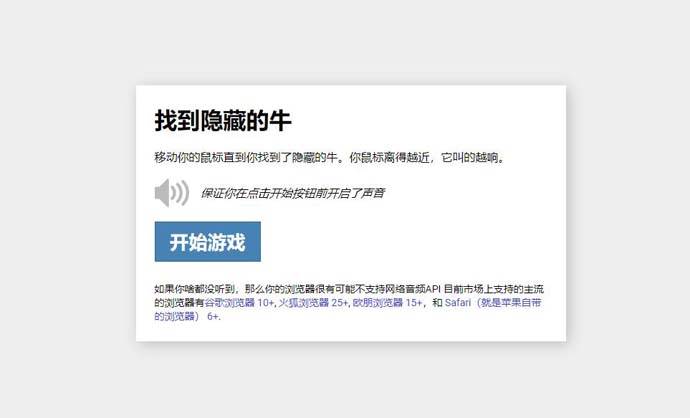Click empty white area right of 开始游戏

409,242
